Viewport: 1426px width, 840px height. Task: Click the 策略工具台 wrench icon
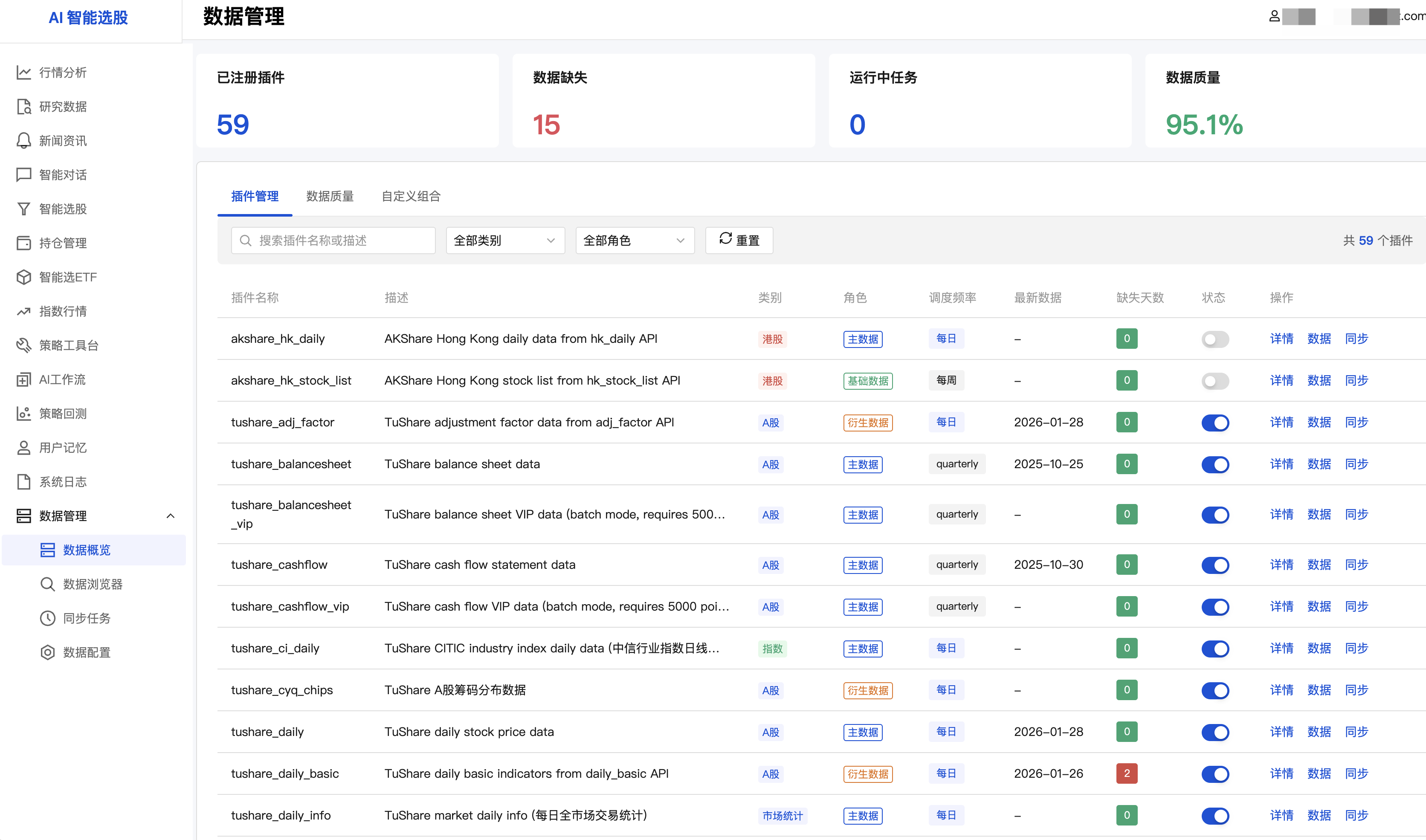24,345
